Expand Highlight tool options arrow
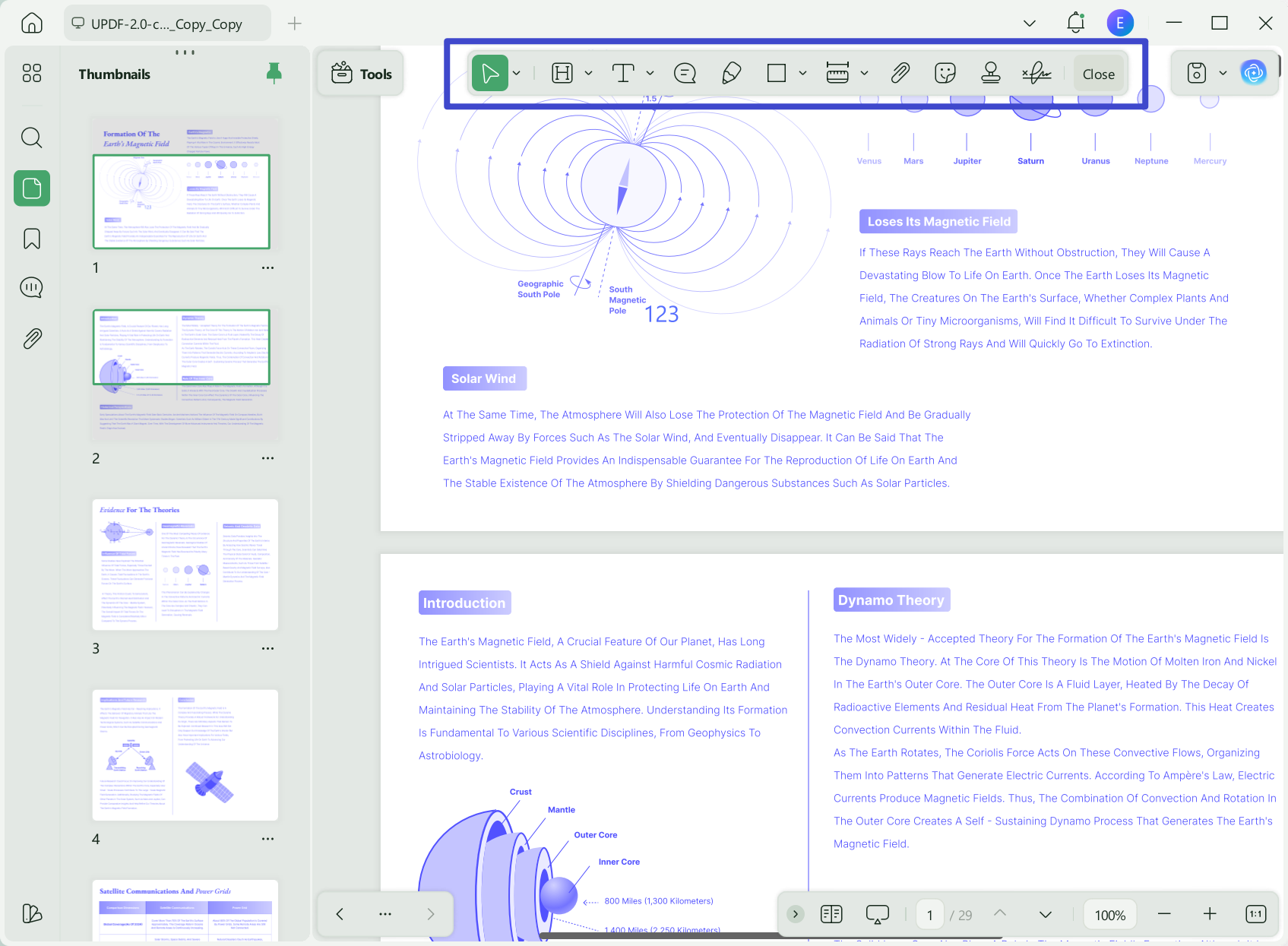 pos(588,74)
